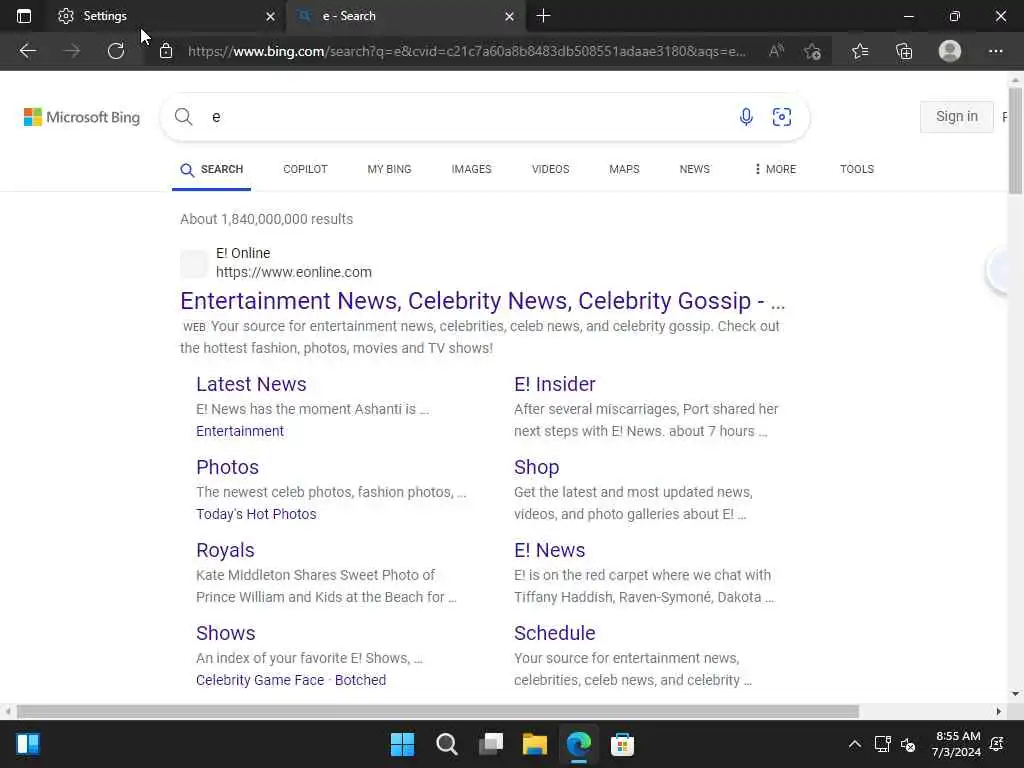1024x768 pixels.
Task: Open notification center bell icon
Action: (997, 744)
